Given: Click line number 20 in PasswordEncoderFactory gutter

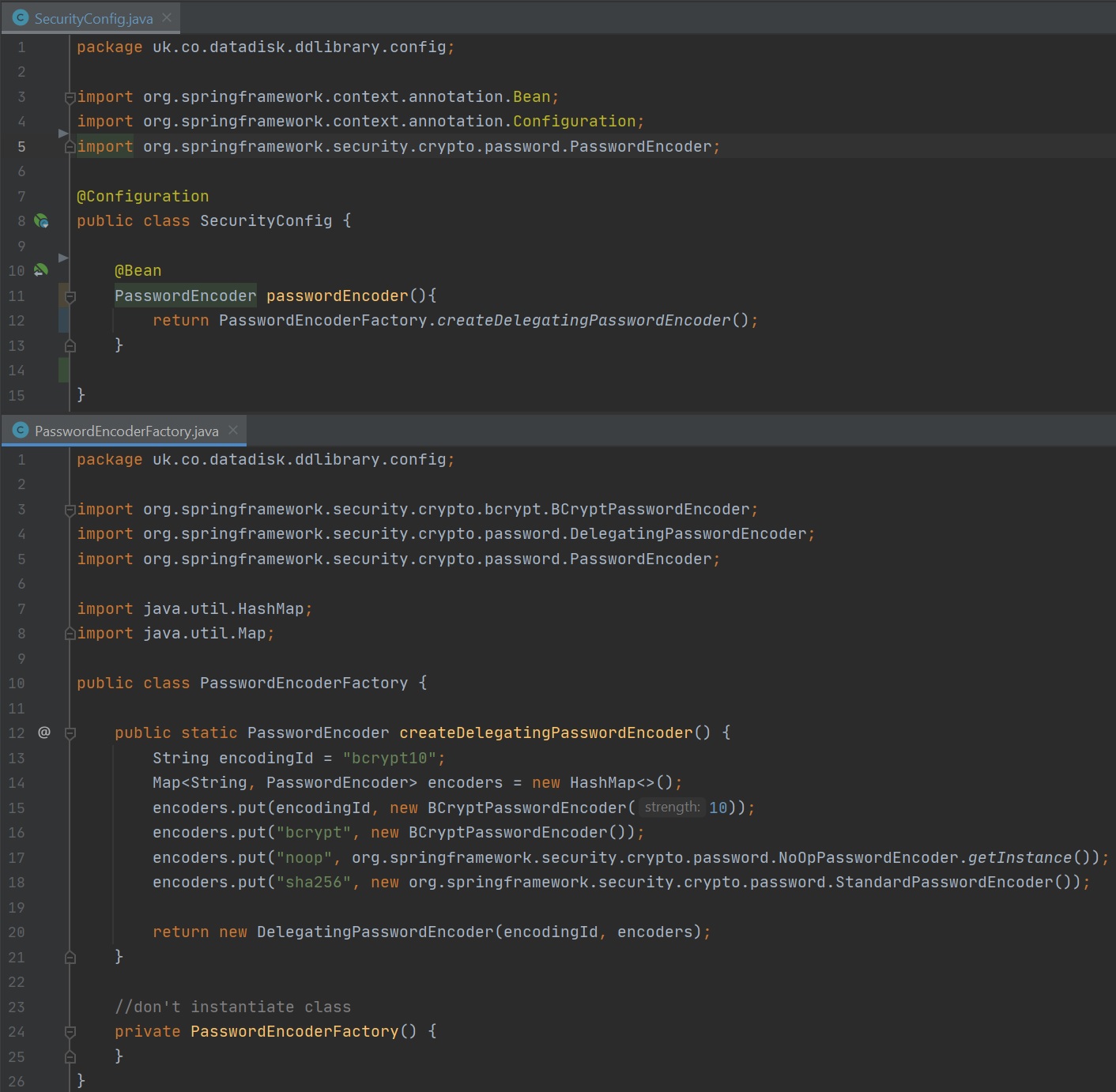Looking at the screenshot, I should click(17, 932).
